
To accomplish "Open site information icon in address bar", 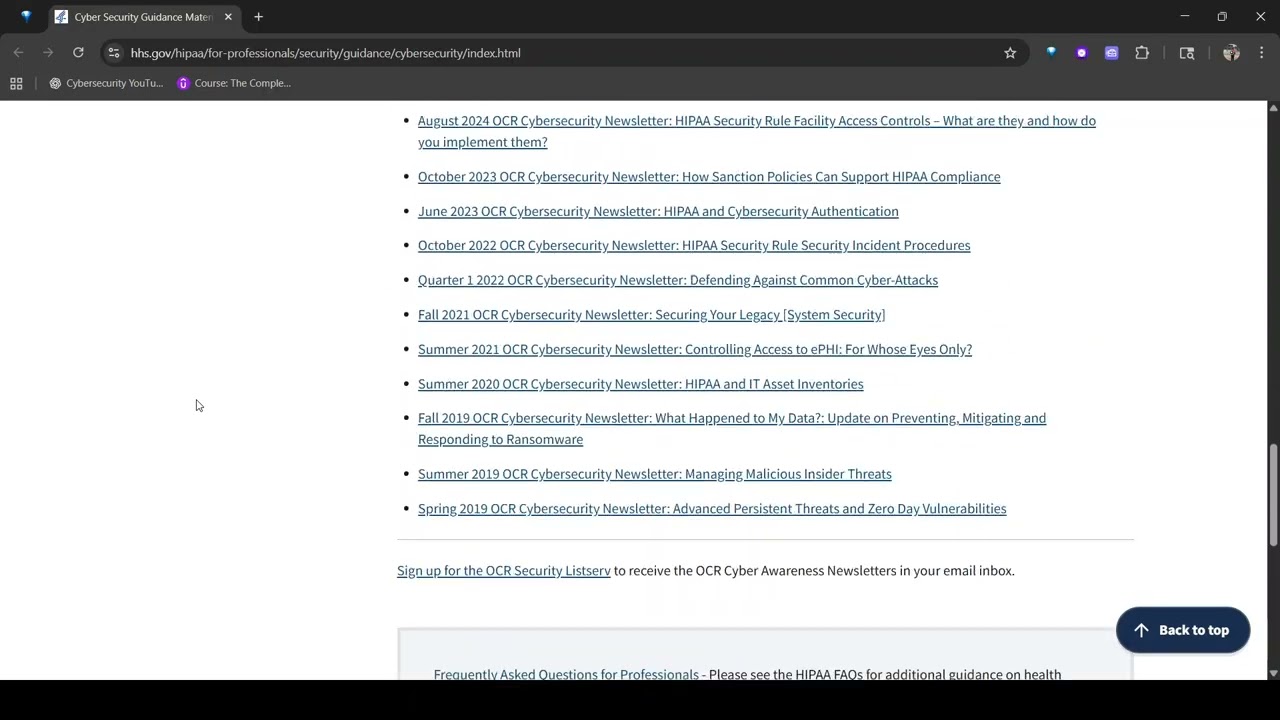I will tap(114, 53).
